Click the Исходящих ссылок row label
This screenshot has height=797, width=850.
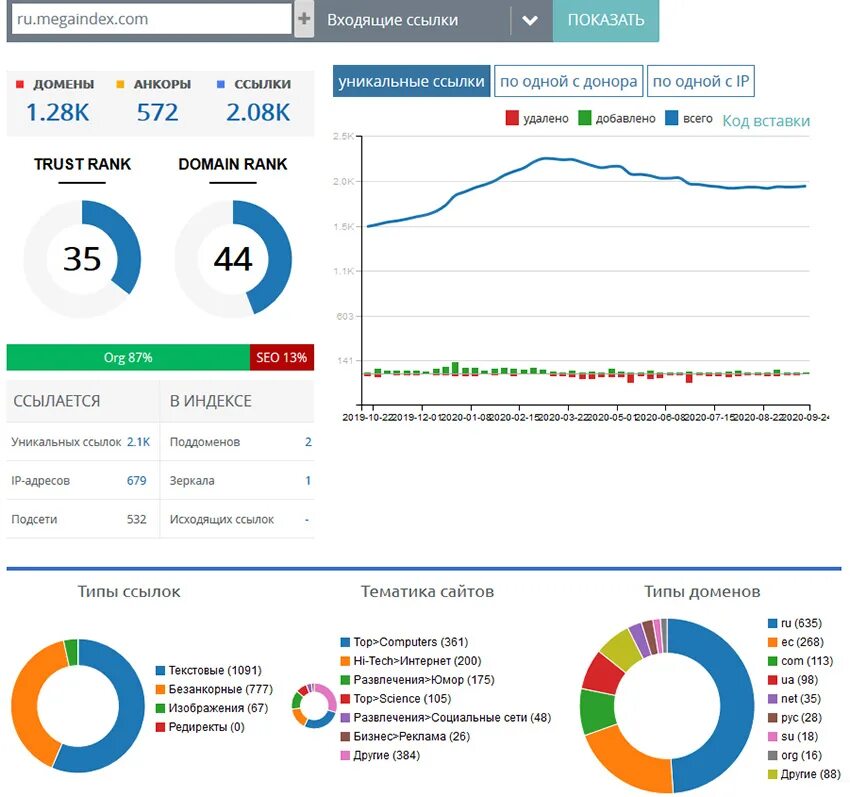(x=222, y=519)
